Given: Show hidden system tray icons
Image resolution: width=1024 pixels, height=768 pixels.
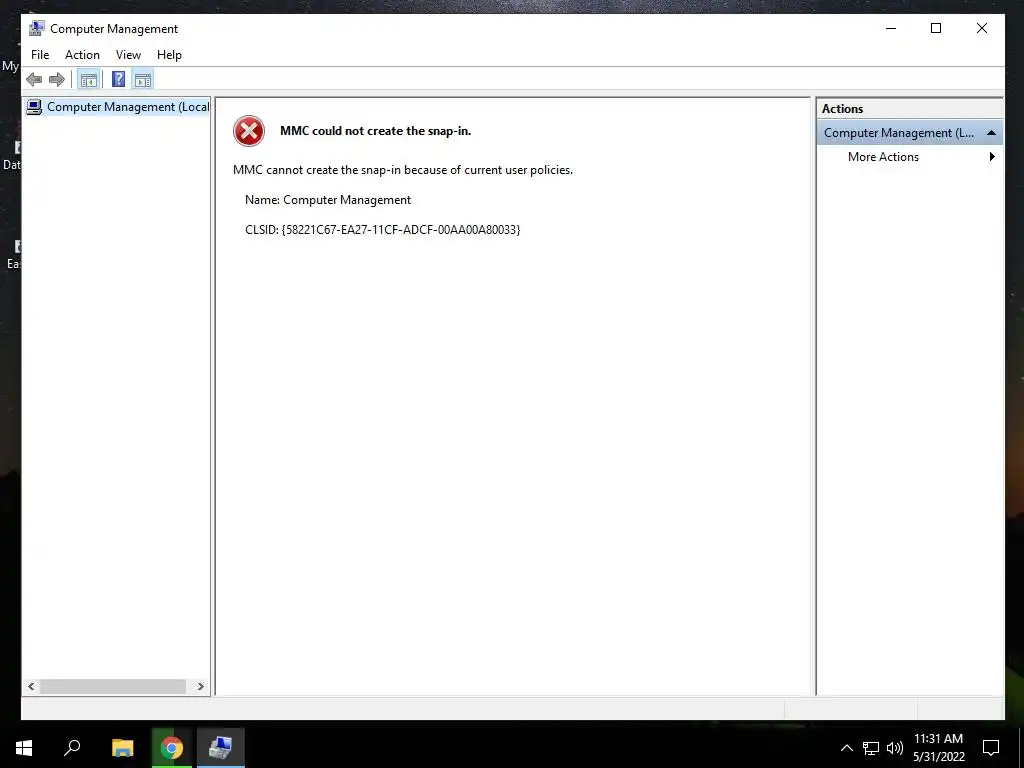Looking at the screenshot, I should pos(846,748).
